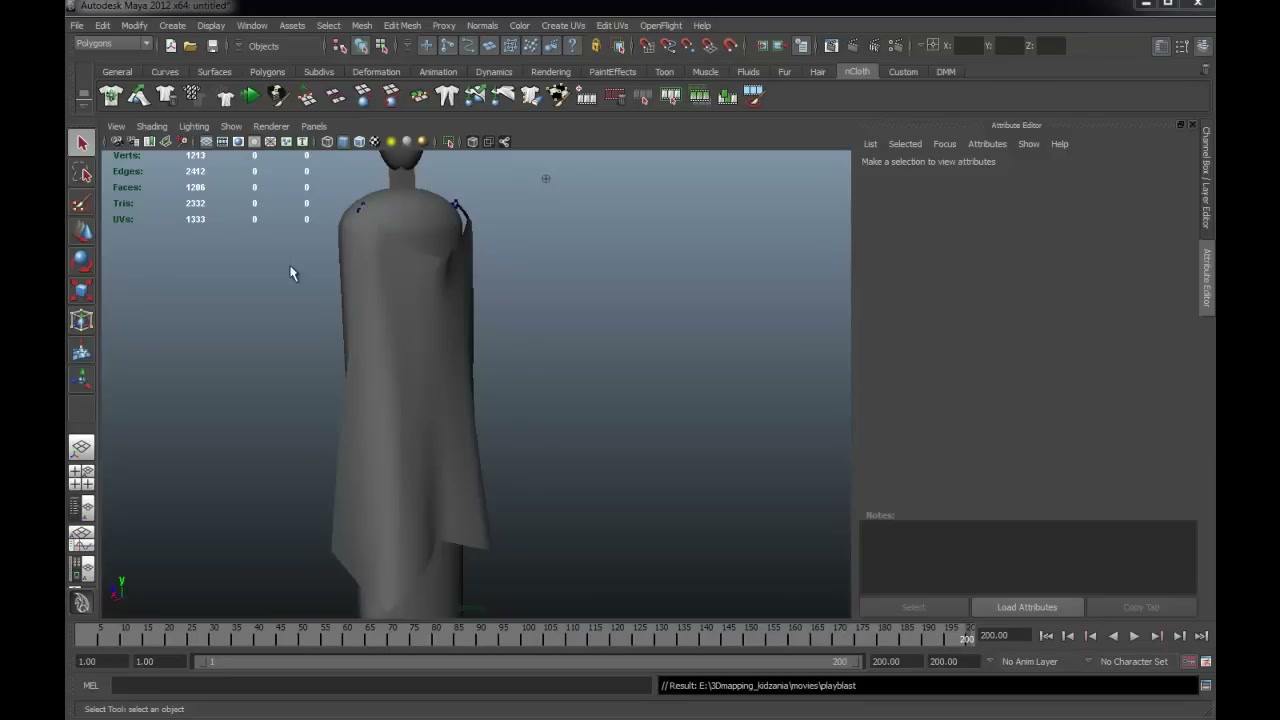
Task: Click the green play arrow nCloth shelf icon
Action: pos(251,96)
